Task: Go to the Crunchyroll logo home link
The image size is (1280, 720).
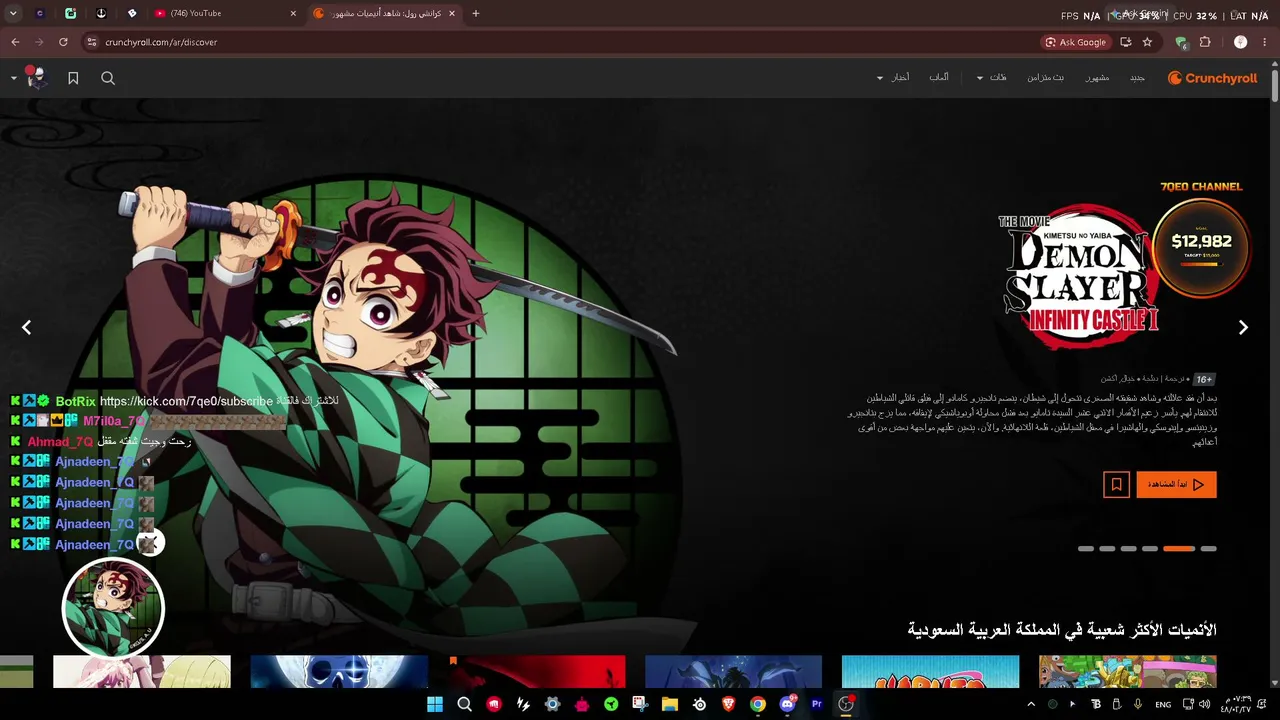Action: (1212, 78)
